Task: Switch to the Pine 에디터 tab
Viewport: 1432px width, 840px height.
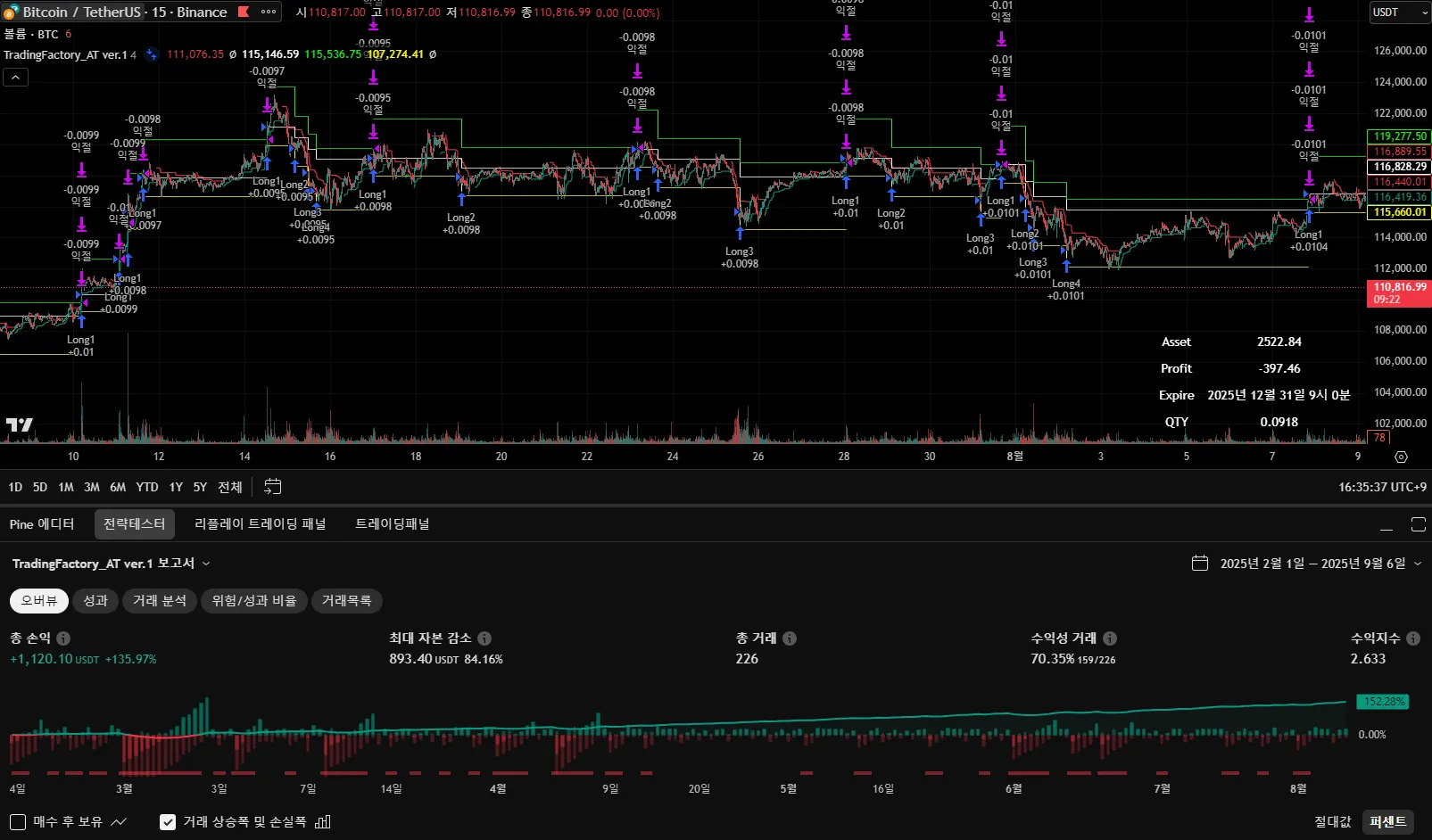Action: coord(42,524)
